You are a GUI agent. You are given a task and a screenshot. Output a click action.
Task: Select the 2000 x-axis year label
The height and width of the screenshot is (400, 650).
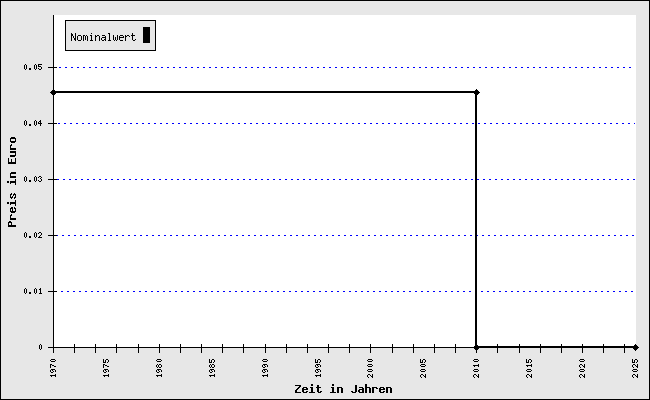(x=371, y=366)
